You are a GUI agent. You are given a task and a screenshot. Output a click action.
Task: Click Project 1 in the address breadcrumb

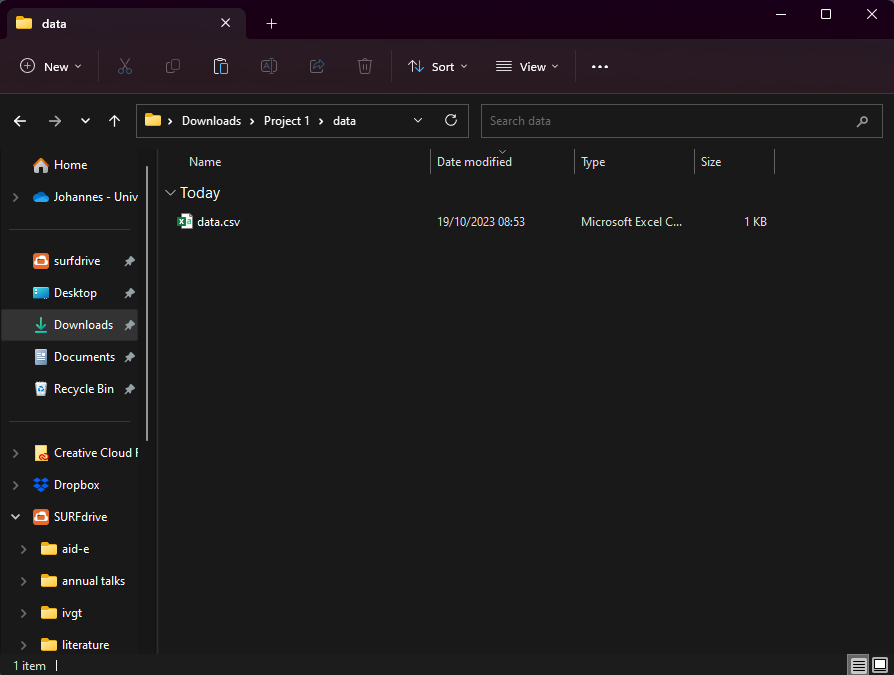pyautogui.click(x=287, y=121)
